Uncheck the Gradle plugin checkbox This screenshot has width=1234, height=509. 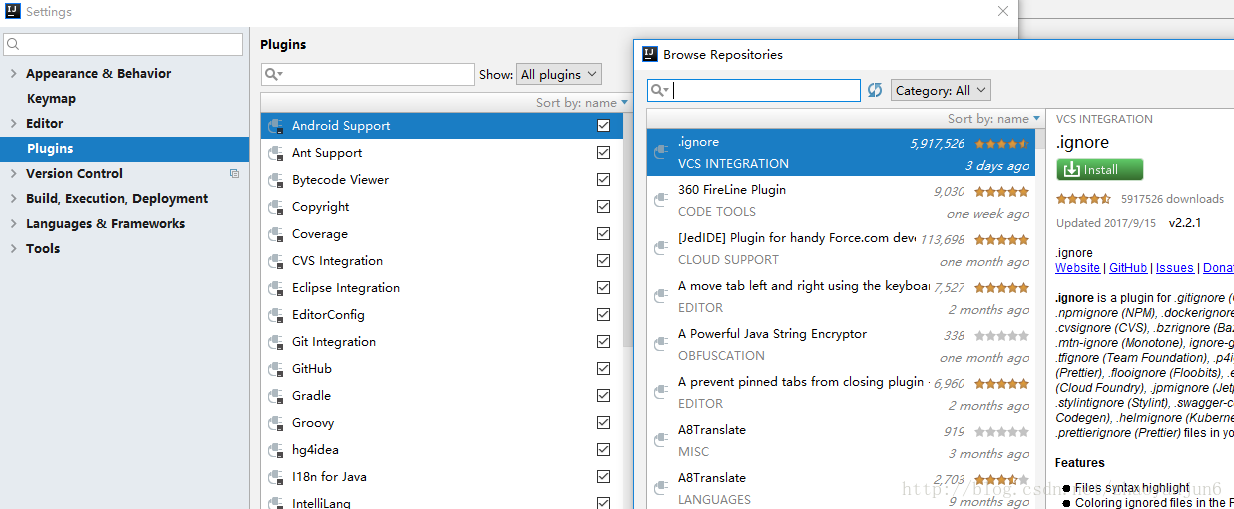click(x=603, y=396)
